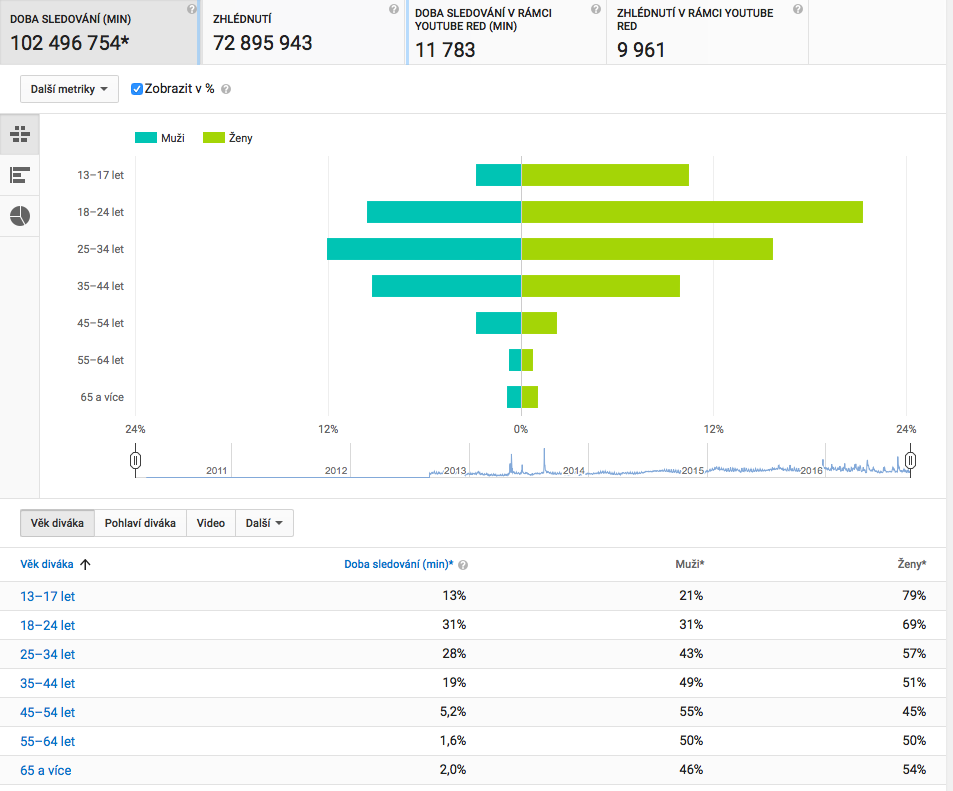
Task: Switch to horizontal bar chart view icon
Action: pyautogui.click(x=20, y=175)
